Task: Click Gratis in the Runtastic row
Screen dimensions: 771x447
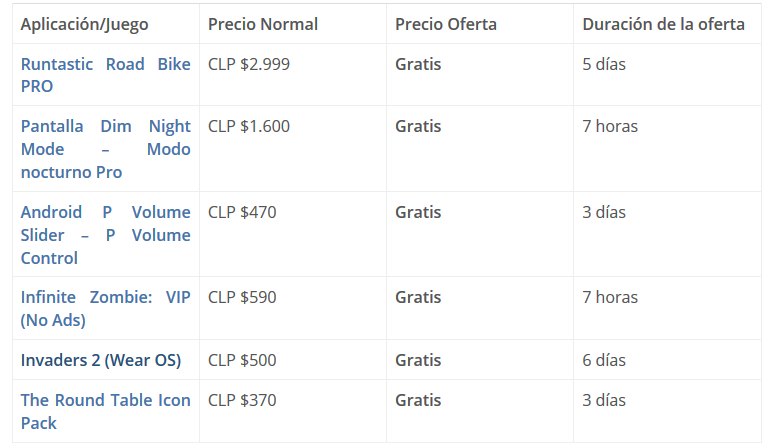Action: (x=418, y=64)
